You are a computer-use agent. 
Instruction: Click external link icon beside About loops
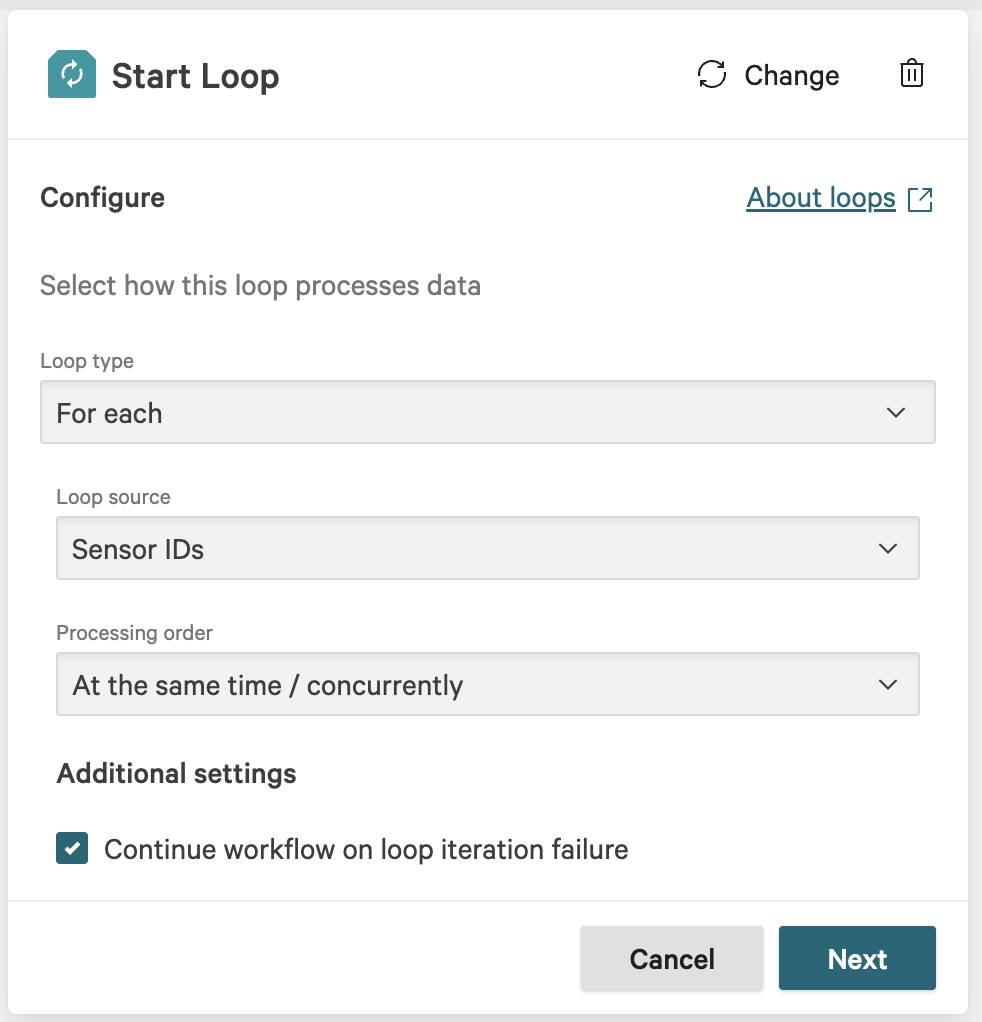click(x=920, y=199)
